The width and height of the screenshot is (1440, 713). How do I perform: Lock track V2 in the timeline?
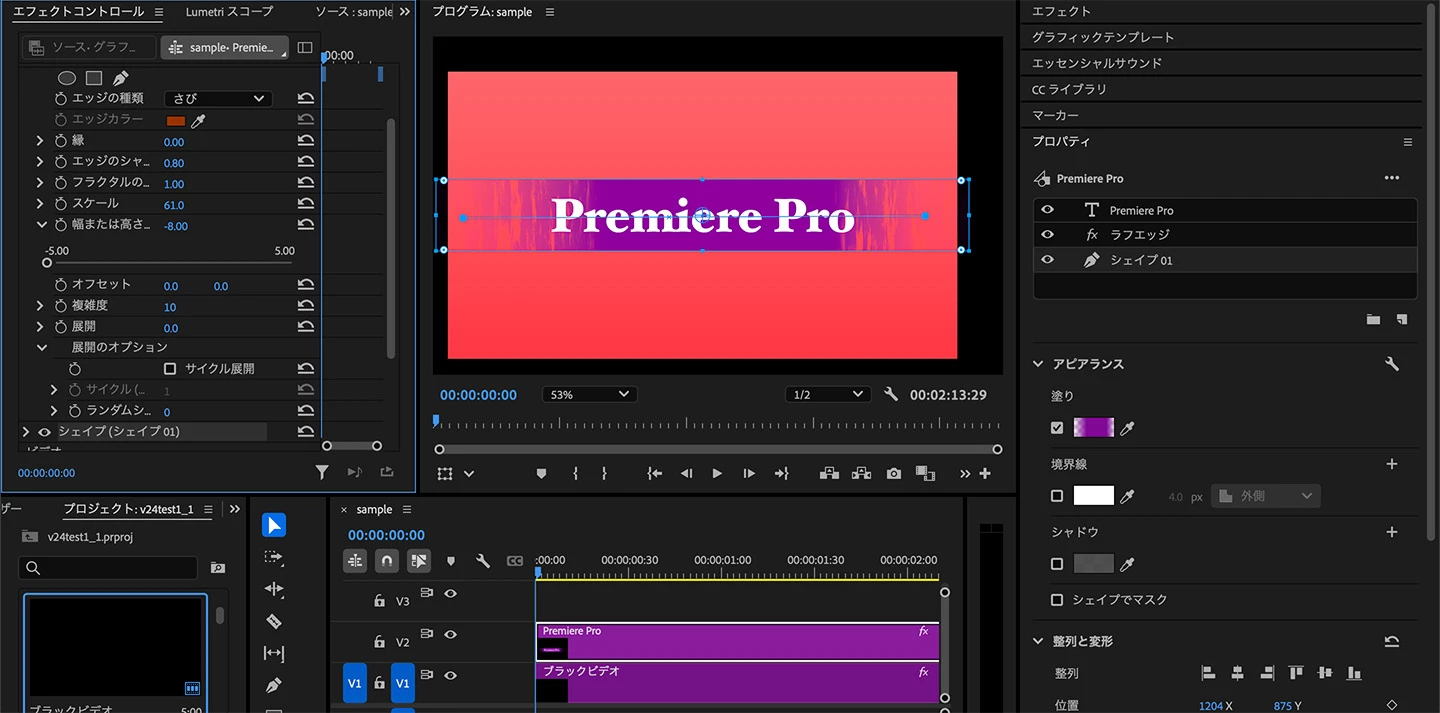coord(379,641)
